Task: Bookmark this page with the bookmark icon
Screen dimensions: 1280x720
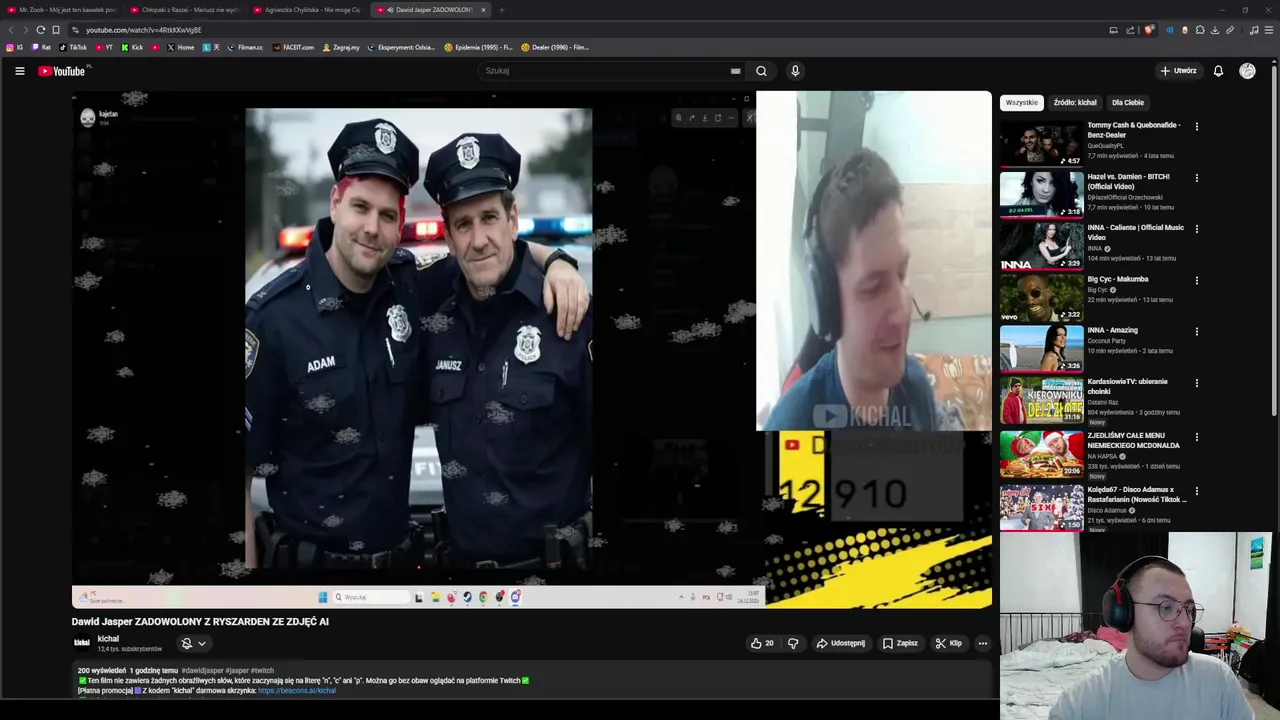Action: (56, 30)
